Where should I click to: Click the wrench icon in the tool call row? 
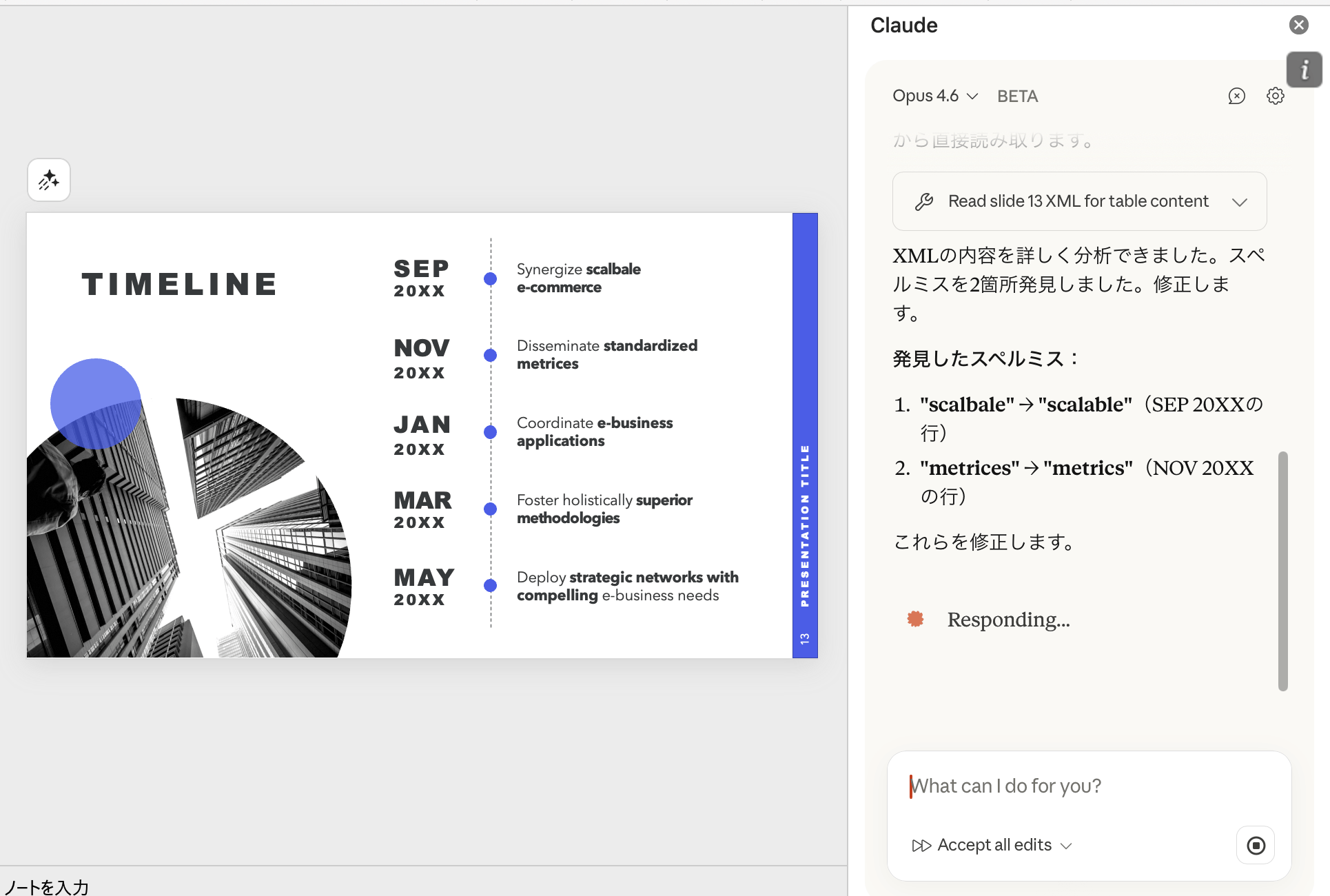[x=924, y=201]
